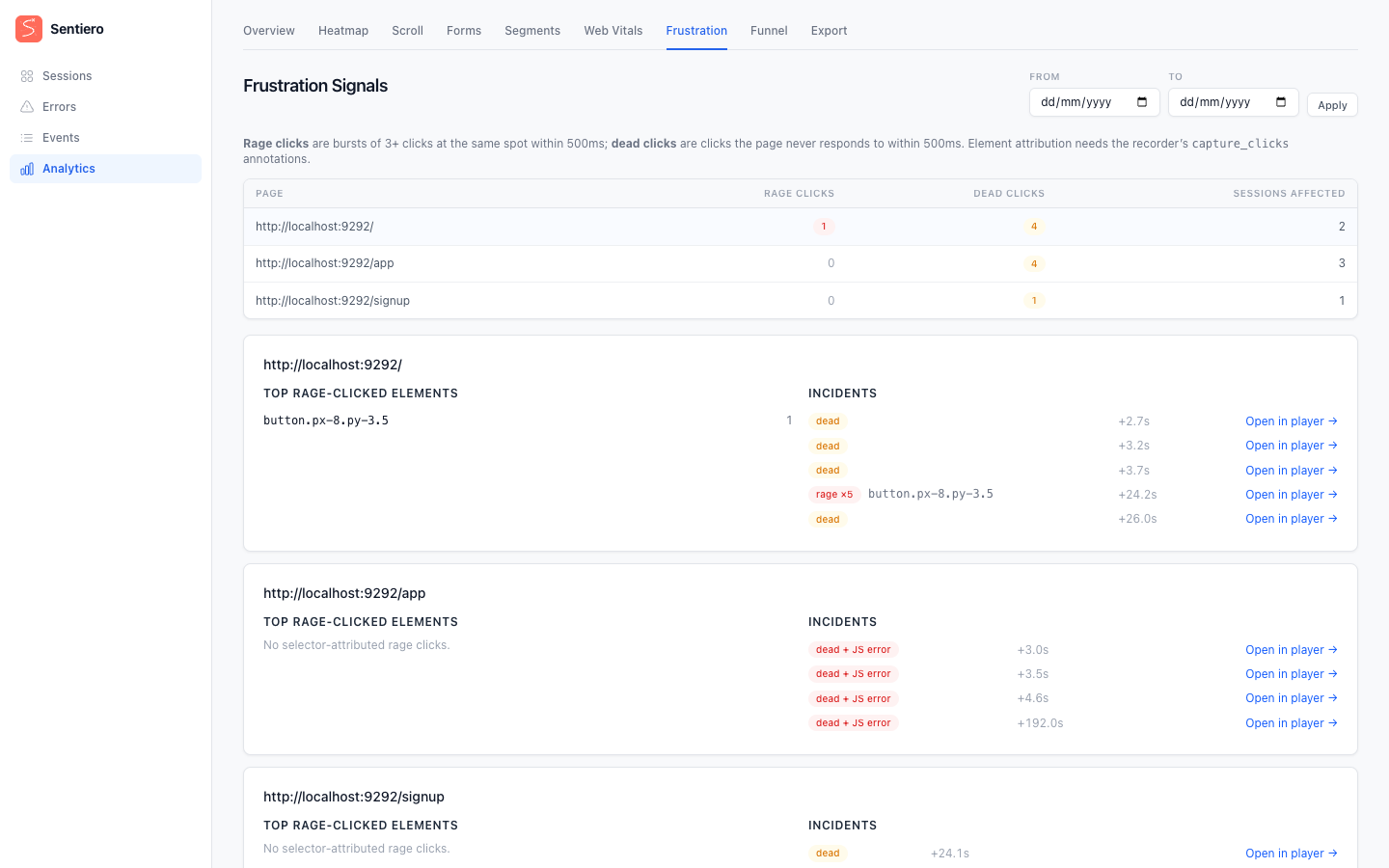The width and height of the screenshot is (1389, 868).
Task: Click the Frustration Signals heading
Action: (315, 86)
